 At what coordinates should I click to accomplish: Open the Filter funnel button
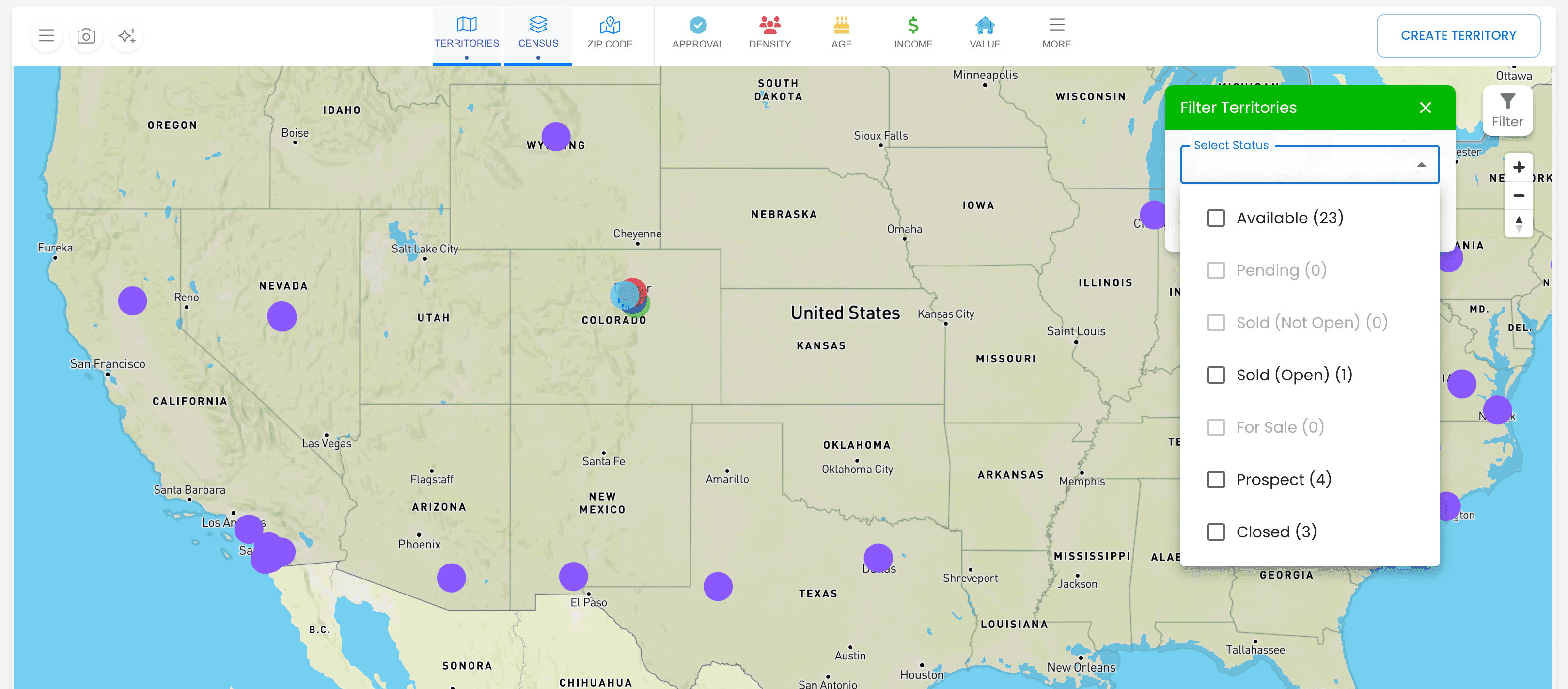[x=1507, y=110]
